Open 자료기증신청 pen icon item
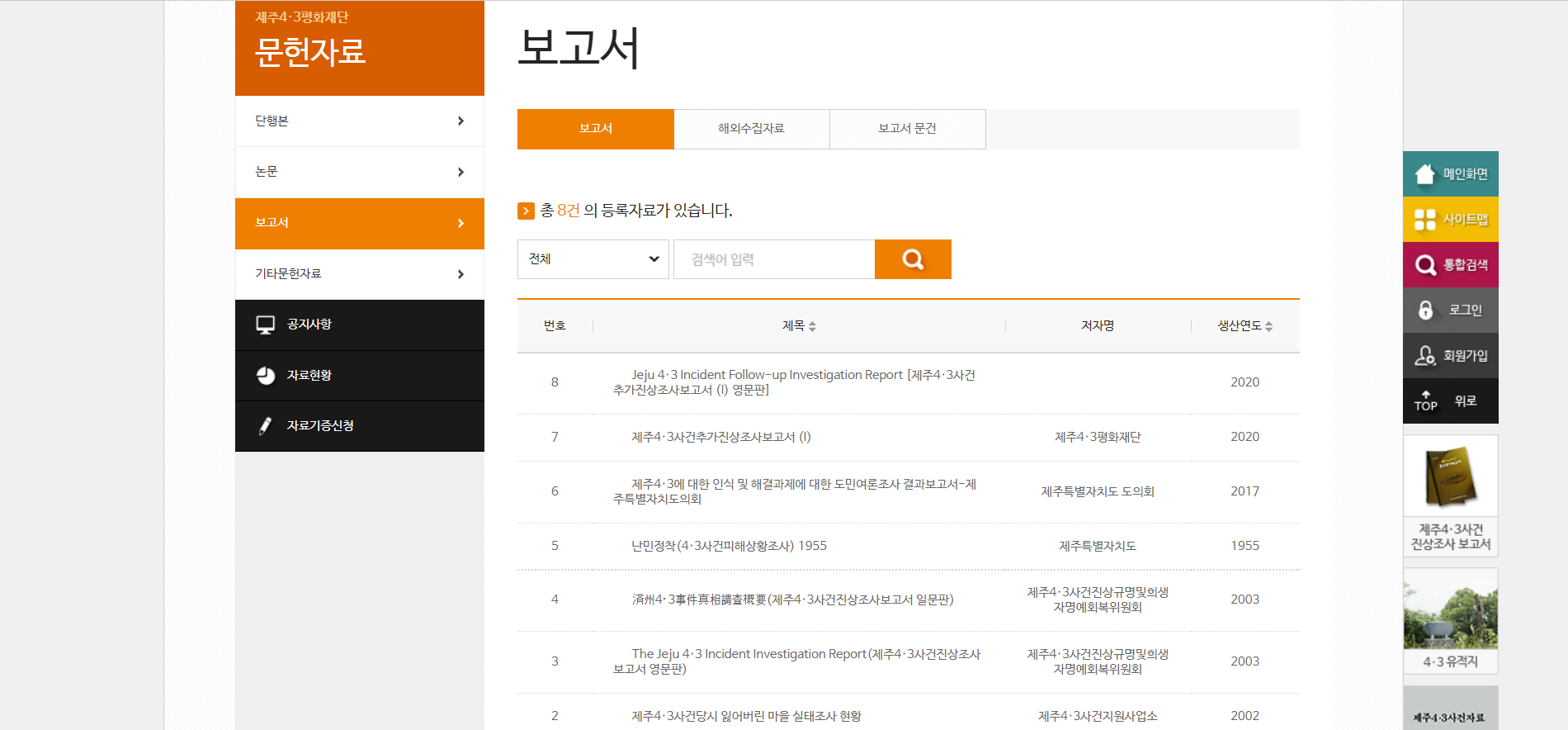 [265, 426]
